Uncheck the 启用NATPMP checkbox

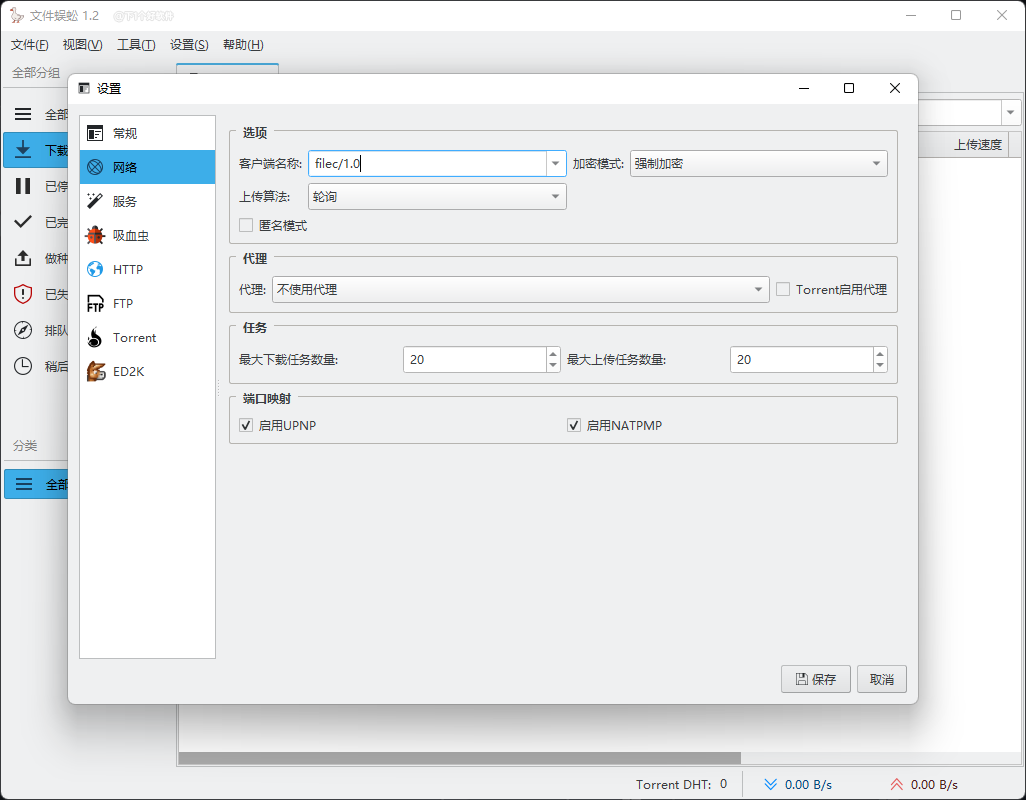coord(574,425)
